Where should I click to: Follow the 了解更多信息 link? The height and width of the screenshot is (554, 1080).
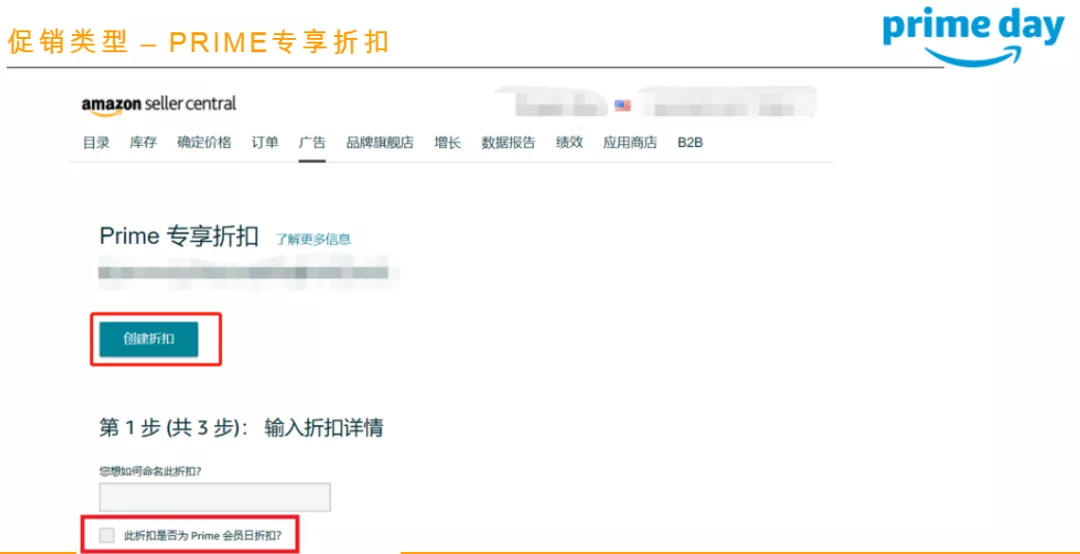click(313, 239)
